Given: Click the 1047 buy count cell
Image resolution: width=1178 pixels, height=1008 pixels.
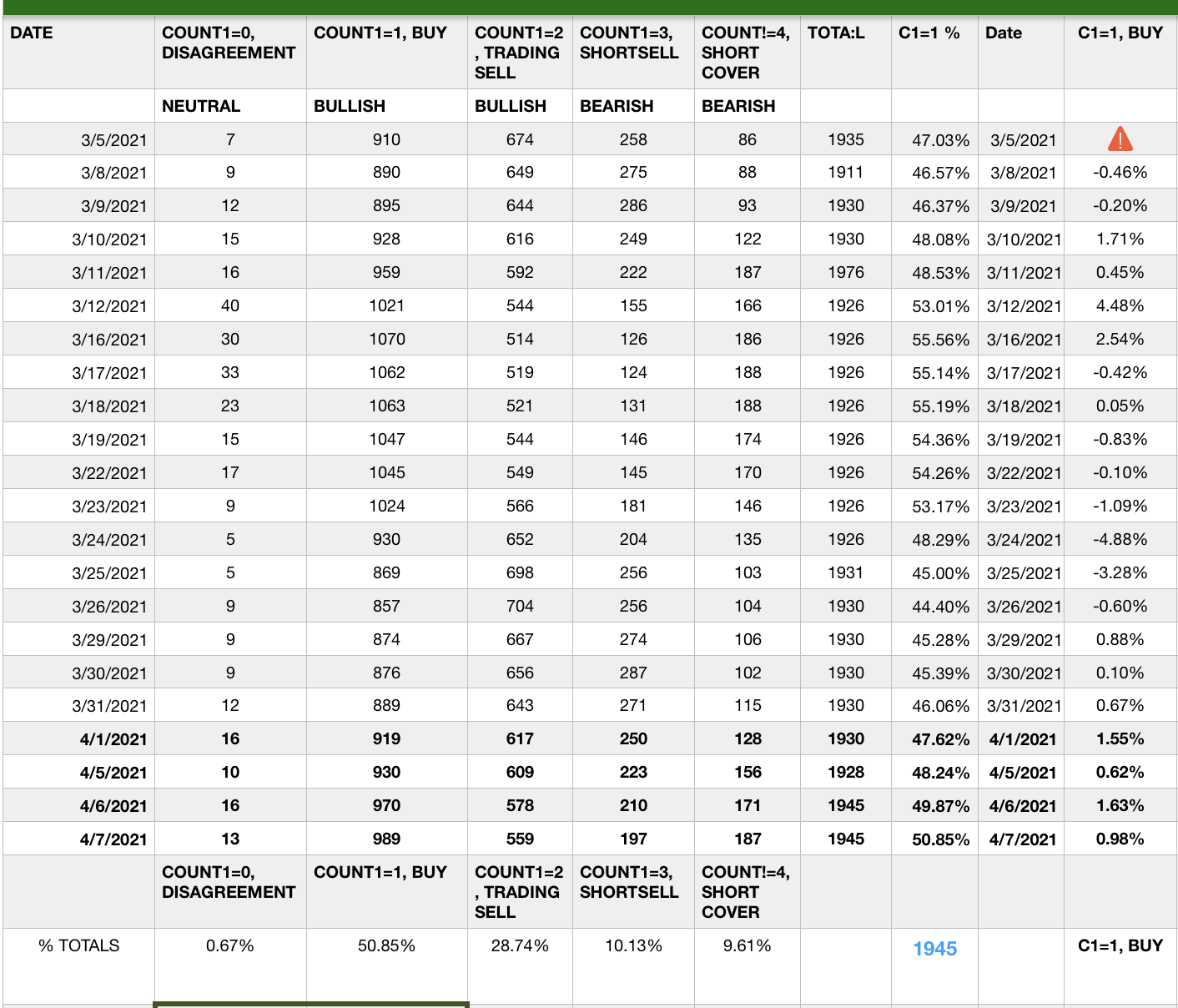Looking at the screenshot, I should click(x=386, y=440).
